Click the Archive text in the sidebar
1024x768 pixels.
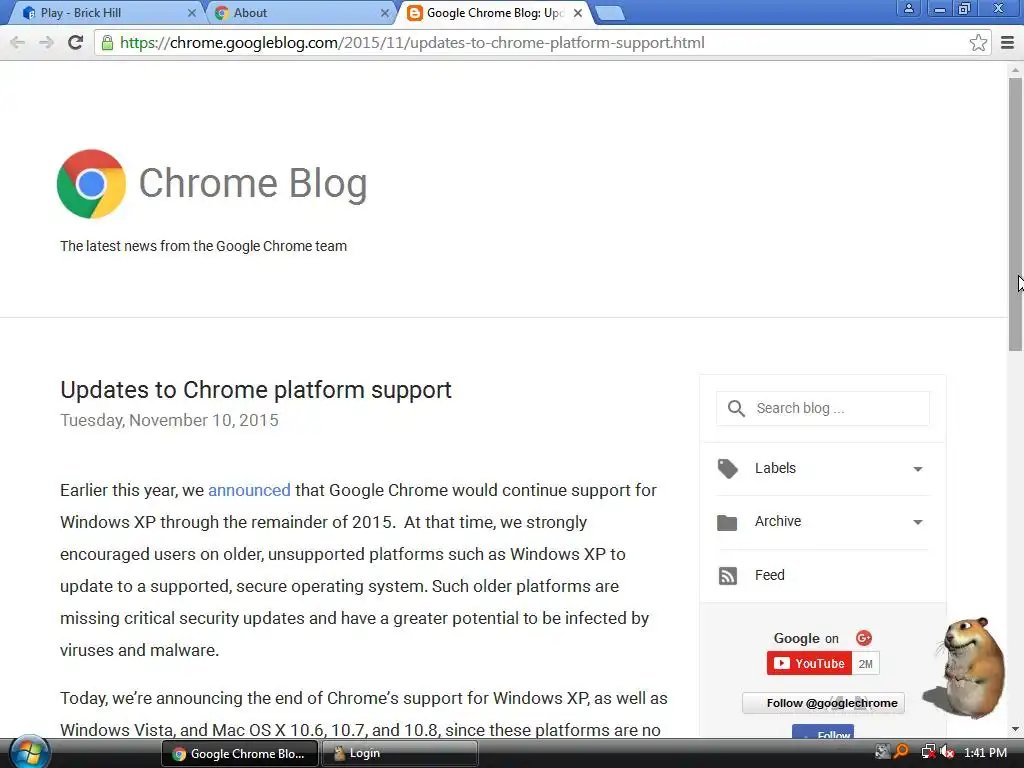coord(778,521)
